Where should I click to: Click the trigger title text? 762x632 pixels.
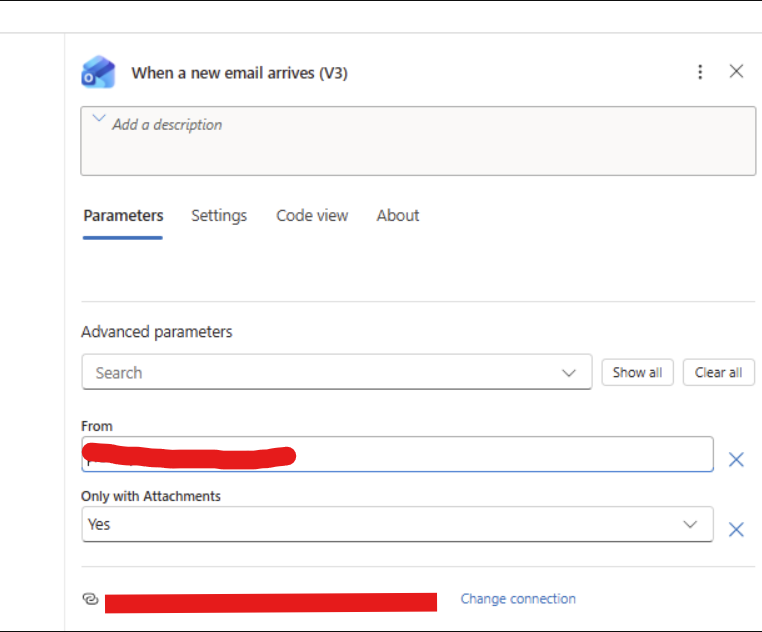point(240,73)
